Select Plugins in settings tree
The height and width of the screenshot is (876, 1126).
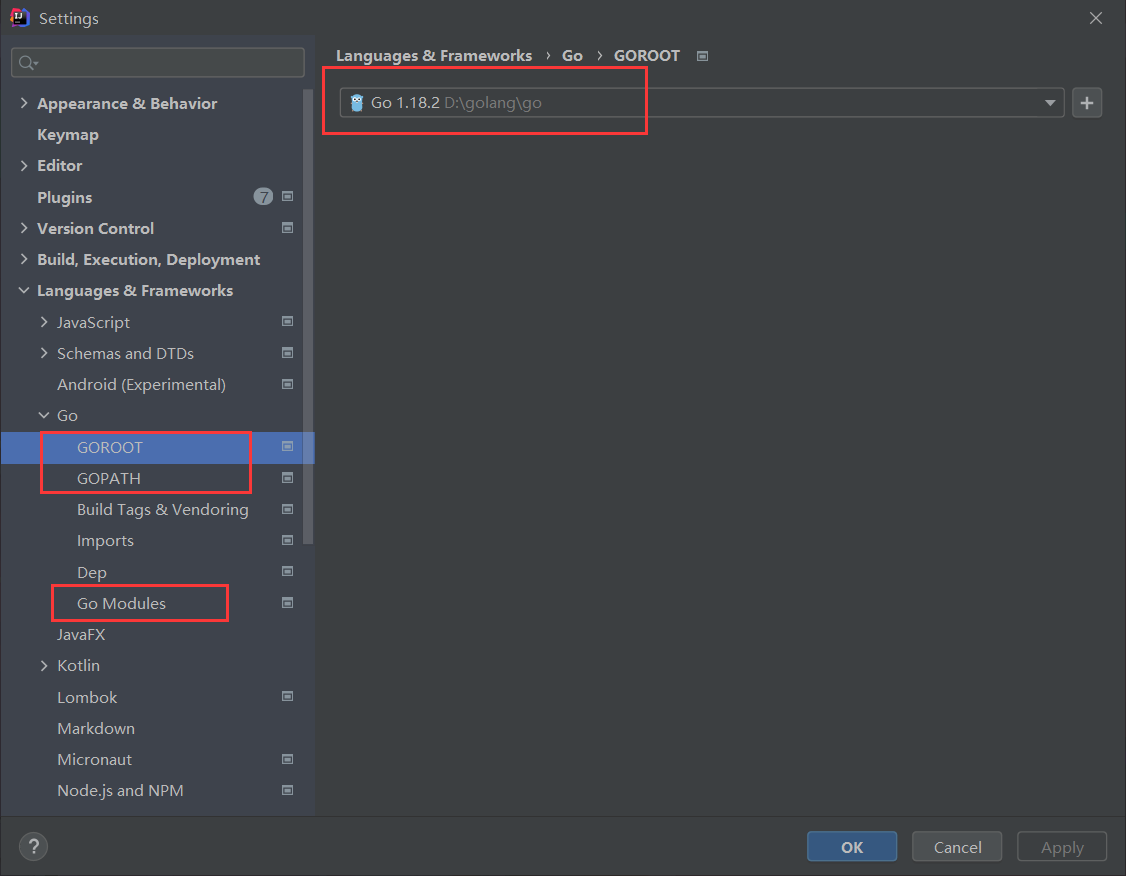[x=65, y=197]
